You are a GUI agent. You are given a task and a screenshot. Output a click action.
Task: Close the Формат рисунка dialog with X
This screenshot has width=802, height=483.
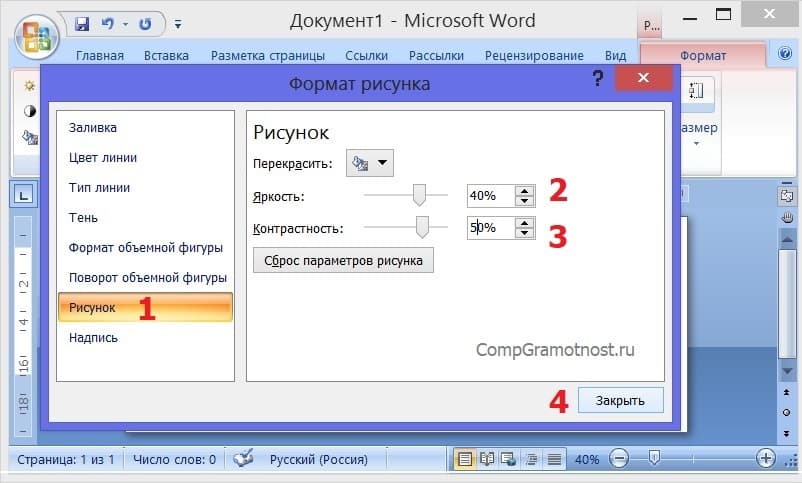[x=643, y=78]
